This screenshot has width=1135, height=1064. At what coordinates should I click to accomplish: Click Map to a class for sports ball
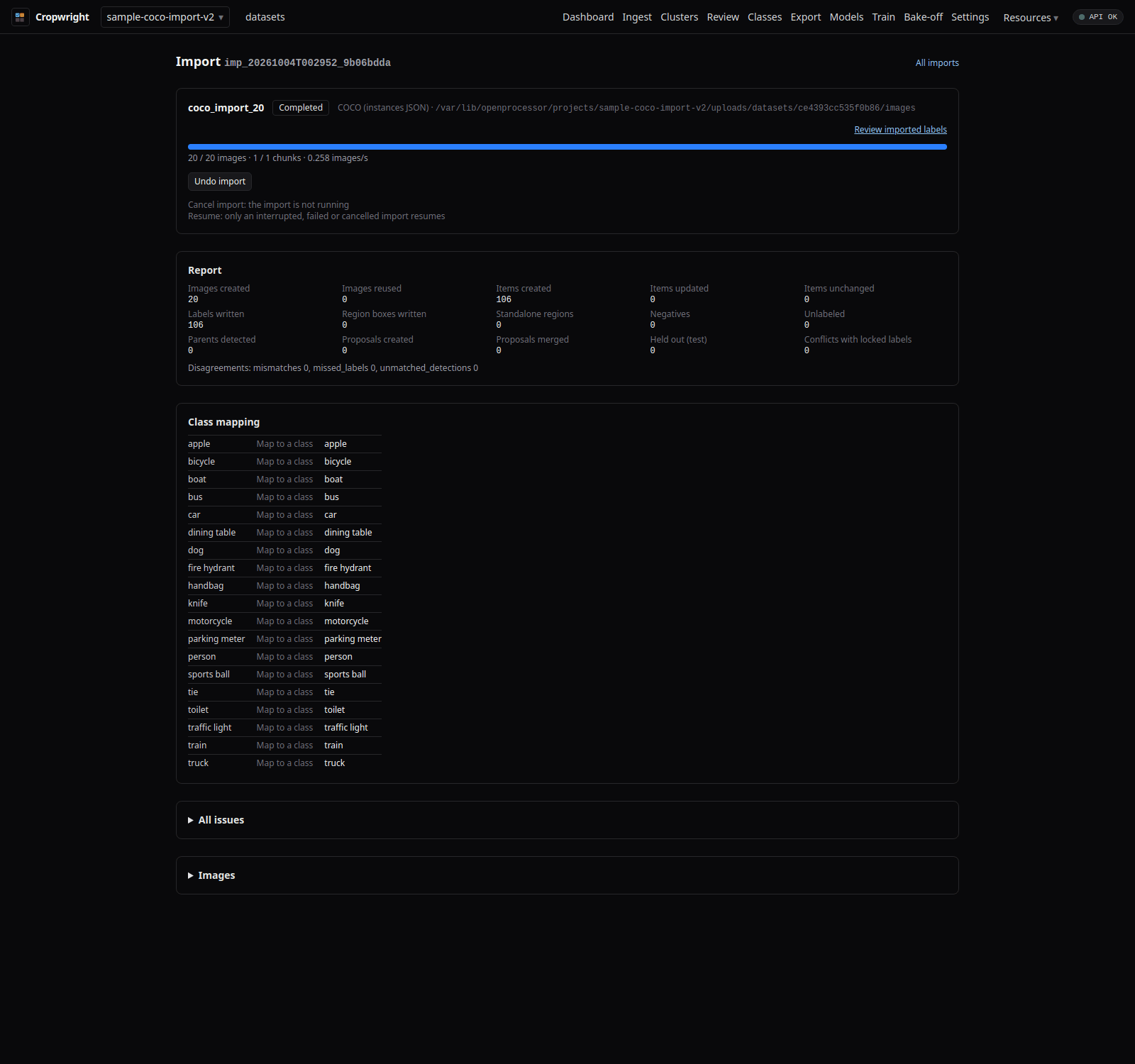284,675
